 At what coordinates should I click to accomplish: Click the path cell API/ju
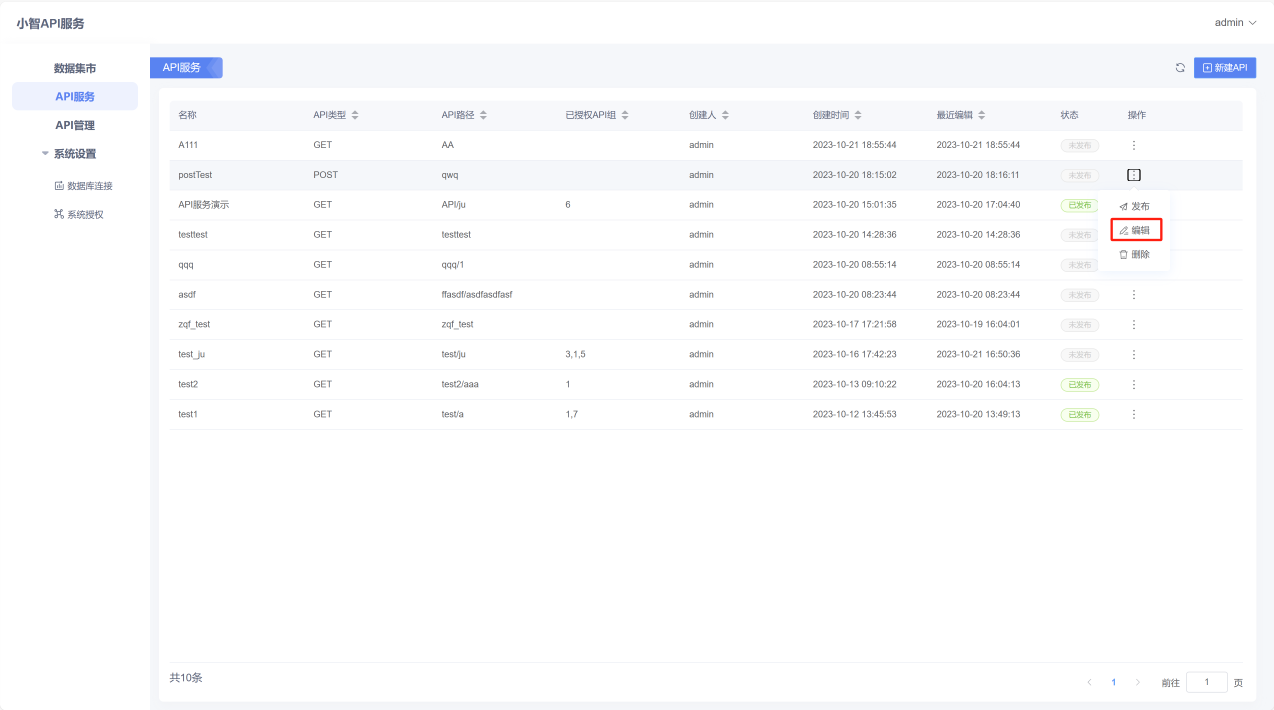(454, 205)
